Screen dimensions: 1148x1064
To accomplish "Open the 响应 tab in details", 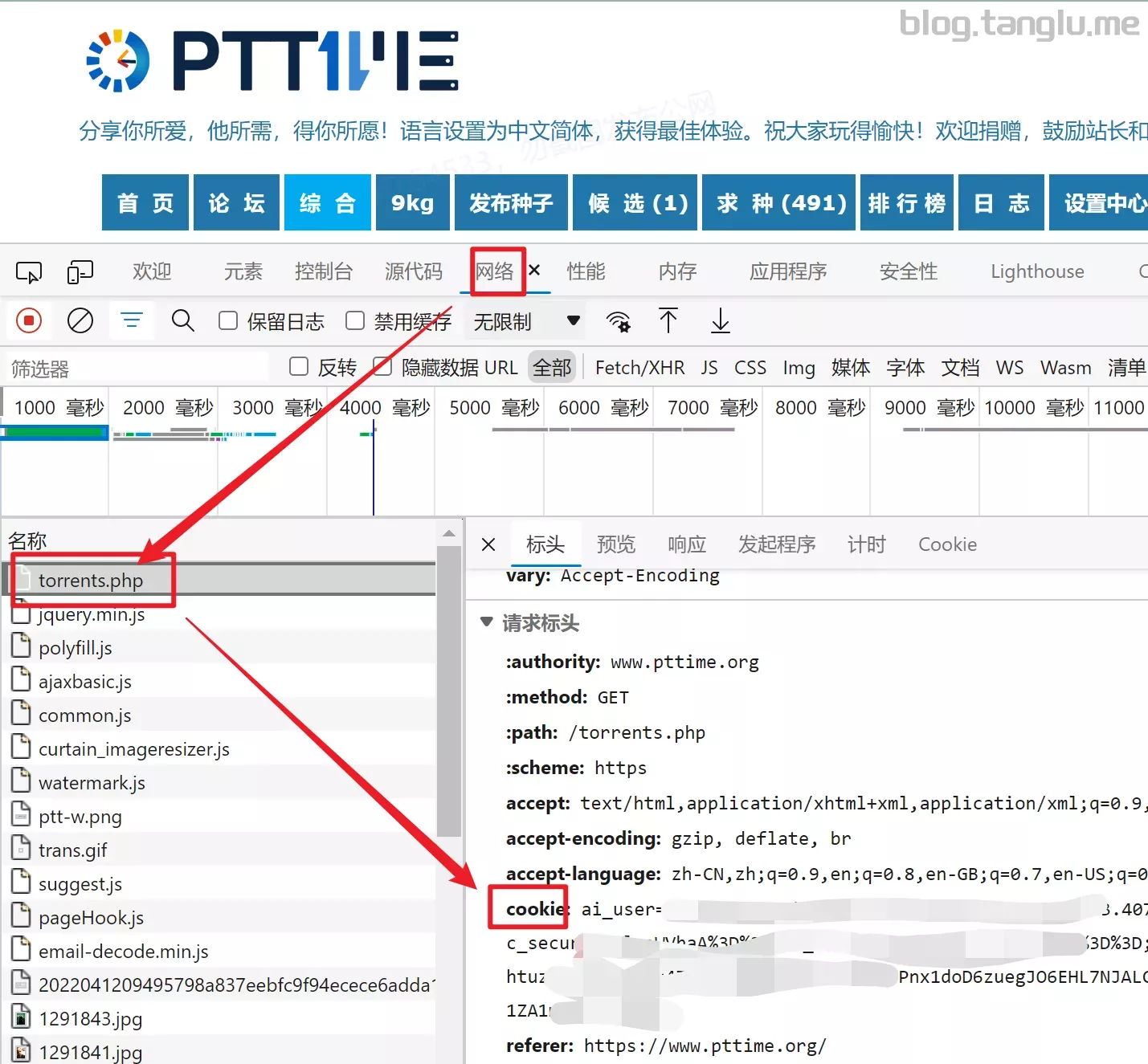I will [x=687, y=544].
